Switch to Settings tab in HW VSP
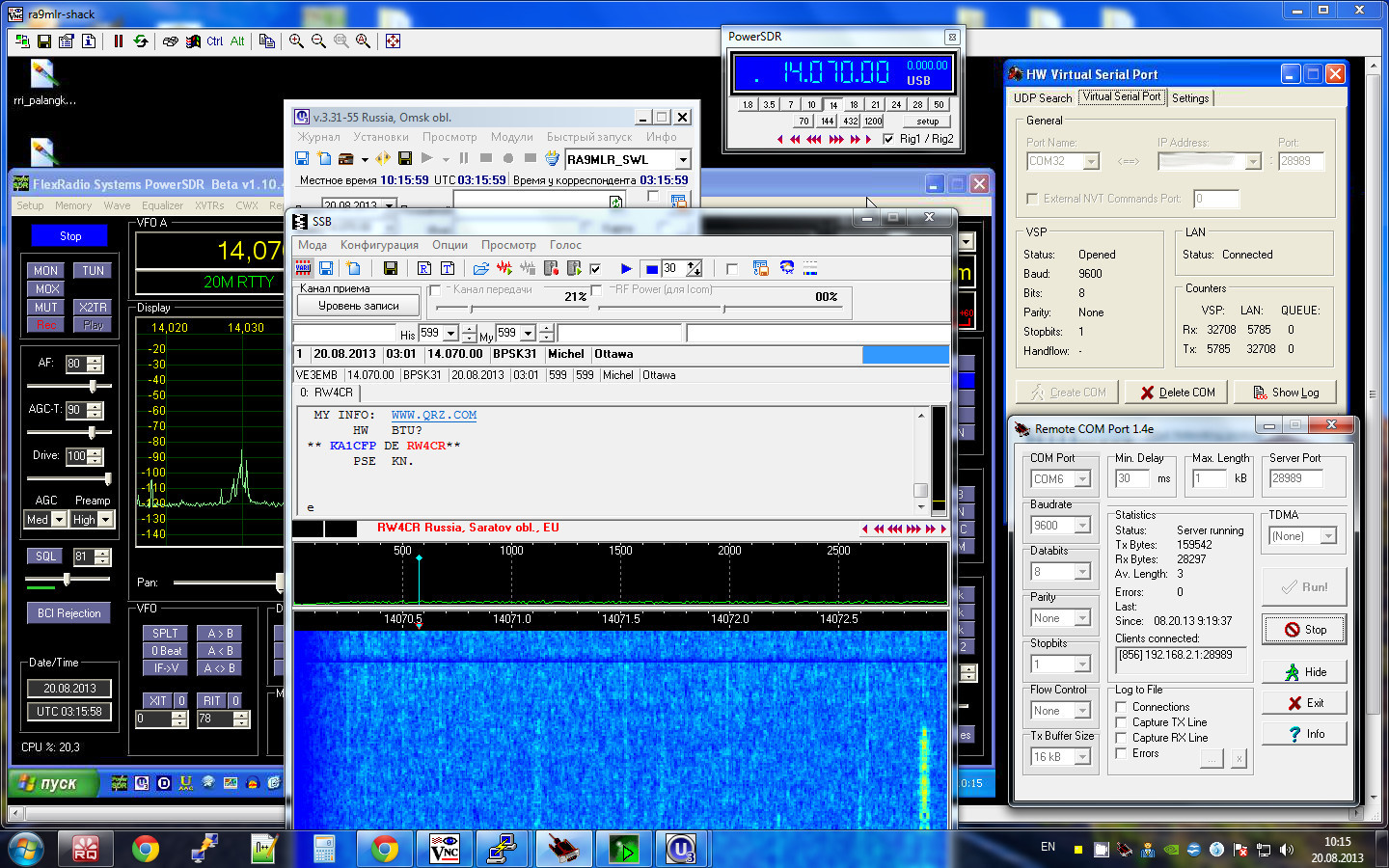The image size is (1389, 868). [1190, 98]
